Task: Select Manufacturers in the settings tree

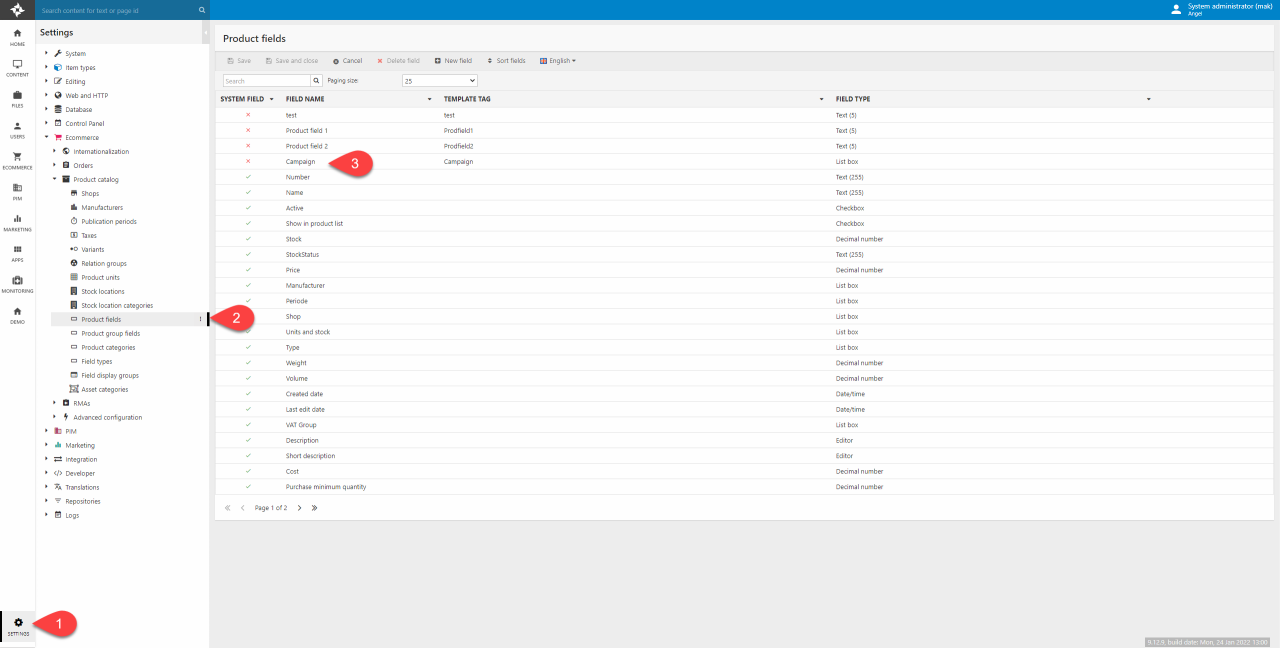Action: [x=102, y=208]
